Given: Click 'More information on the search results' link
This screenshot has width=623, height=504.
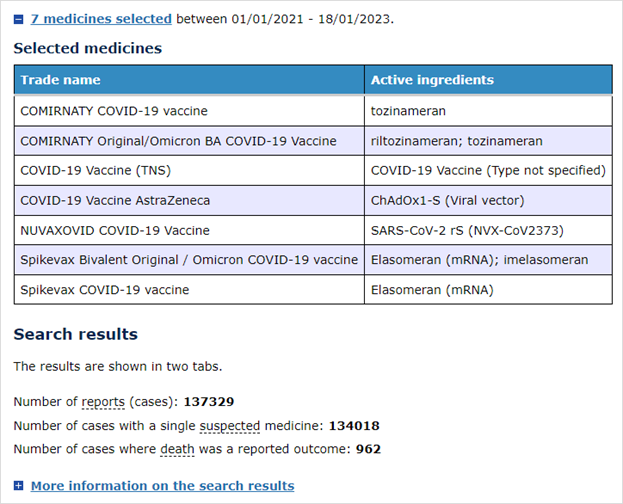Looking at the screenshot, I should point(162,486).
